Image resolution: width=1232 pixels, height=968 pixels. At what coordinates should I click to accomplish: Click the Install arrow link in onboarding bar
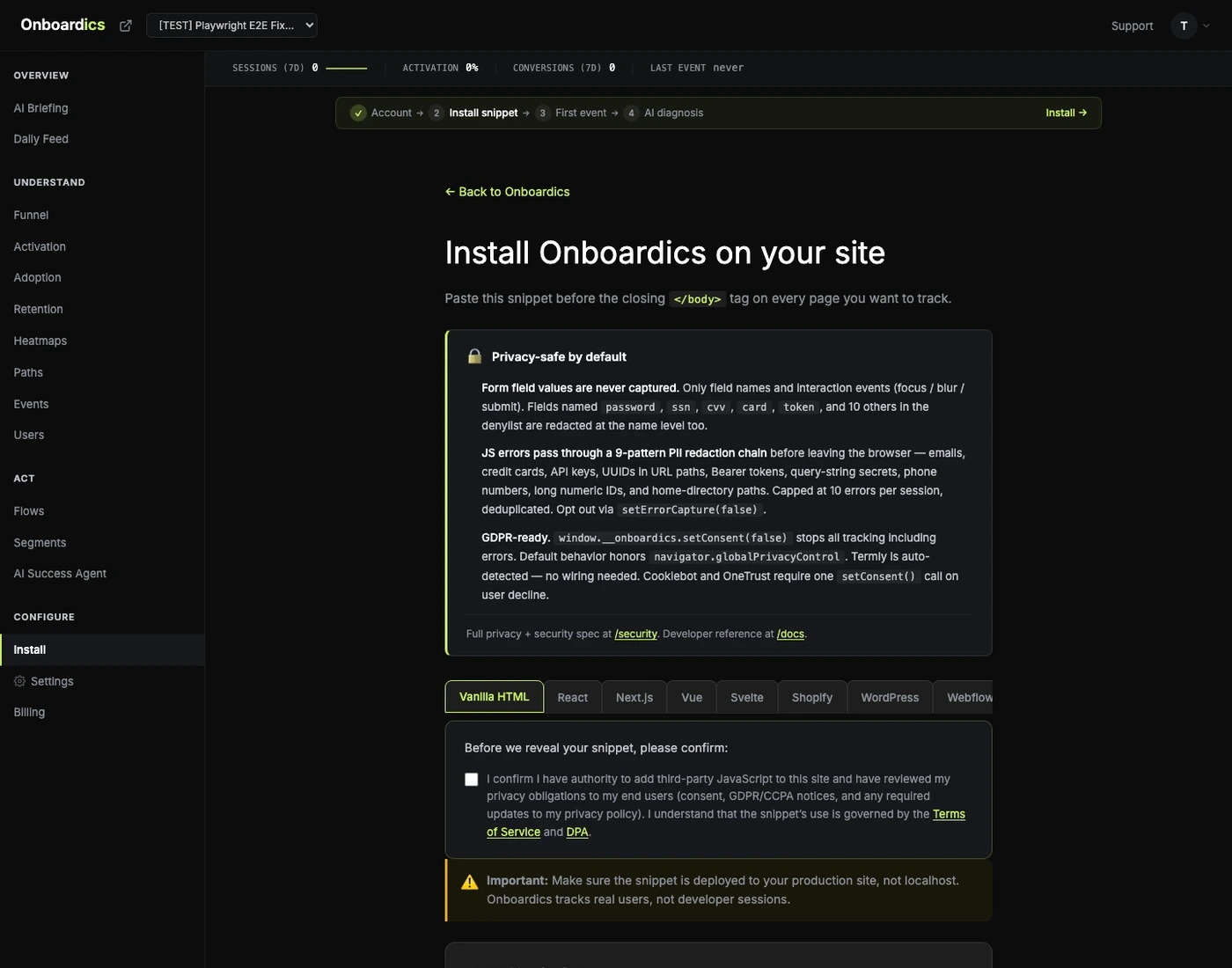(x=1067, y=113)
